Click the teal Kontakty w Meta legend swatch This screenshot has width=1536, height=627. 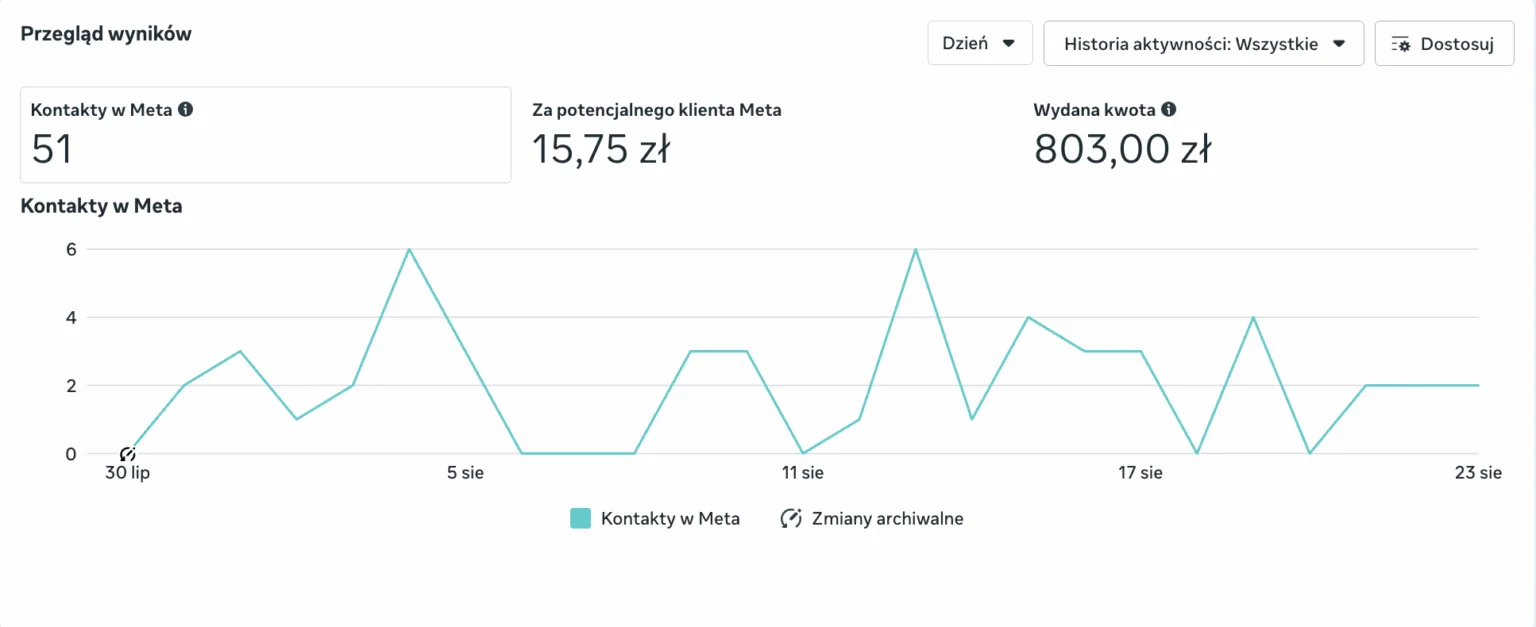click(x=581, y=518)
